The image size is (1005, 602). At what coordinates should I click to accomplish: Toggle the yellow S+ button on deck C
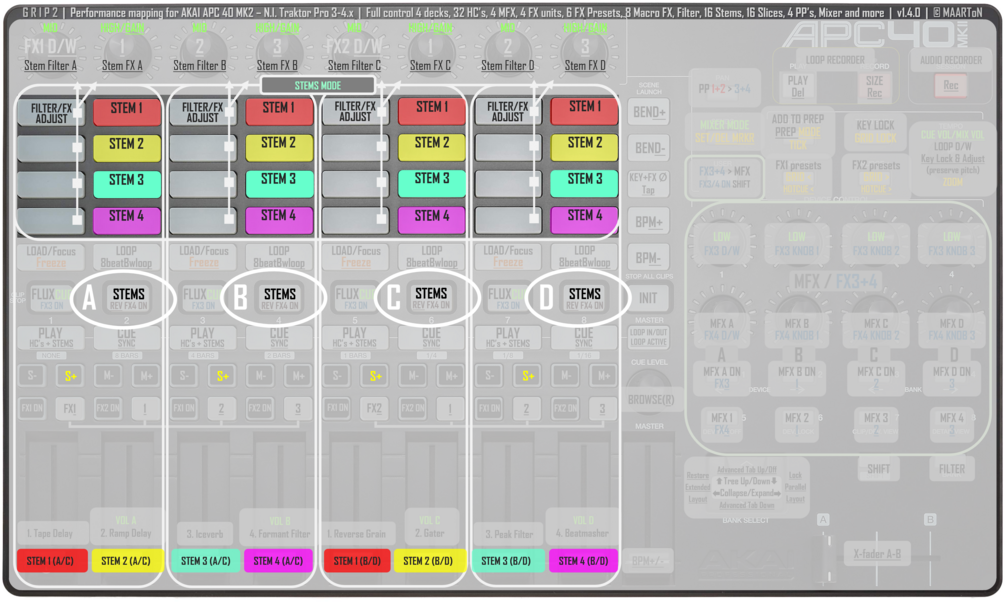[375, 376]
